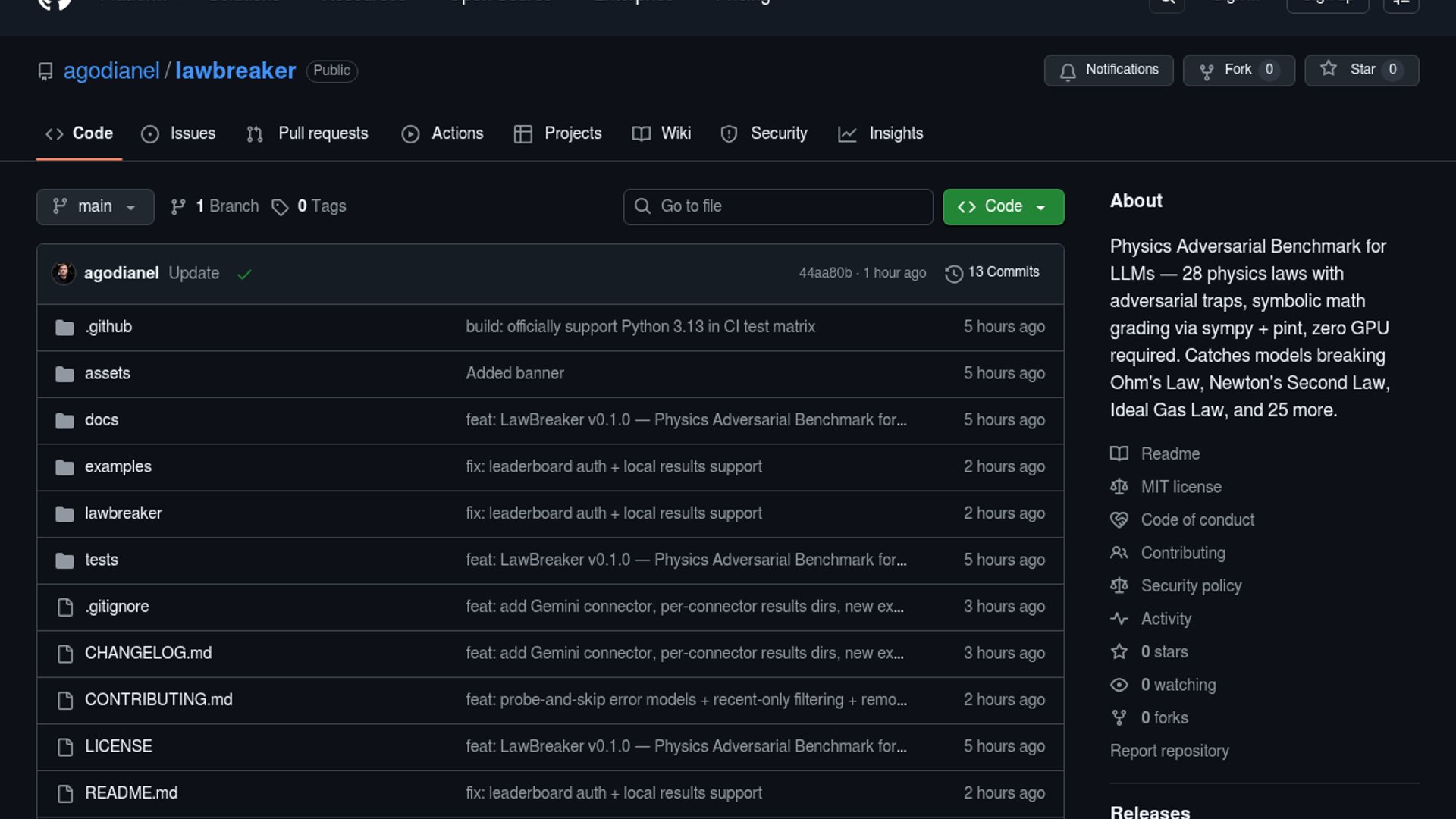Open the 0 watching eye link
1456x819 pixels.
(1178, 685)
